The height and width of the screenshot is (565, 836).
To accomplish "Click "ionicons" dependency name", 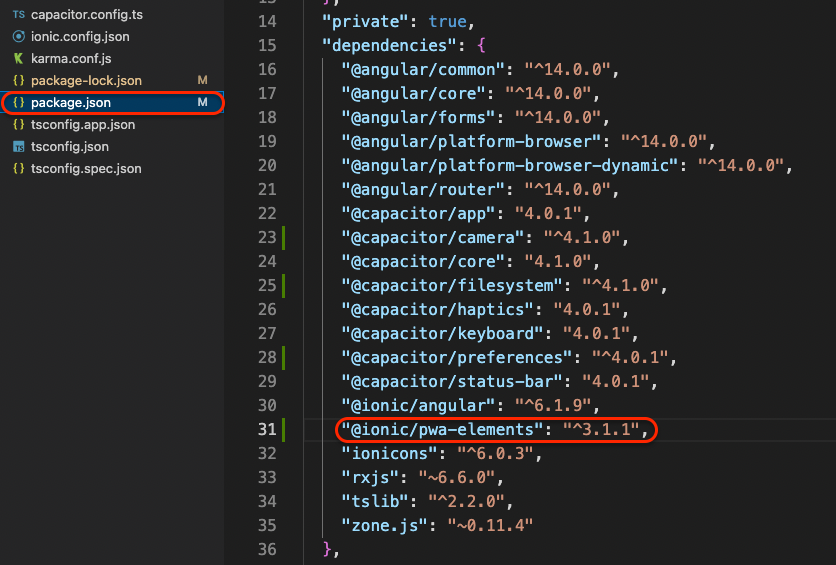I will (x=389, y=453).
